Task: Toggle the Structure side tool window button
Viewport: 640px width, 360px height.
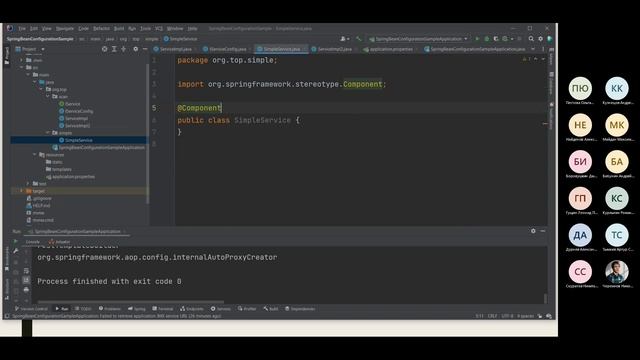Action: click(x=7, y=289)
